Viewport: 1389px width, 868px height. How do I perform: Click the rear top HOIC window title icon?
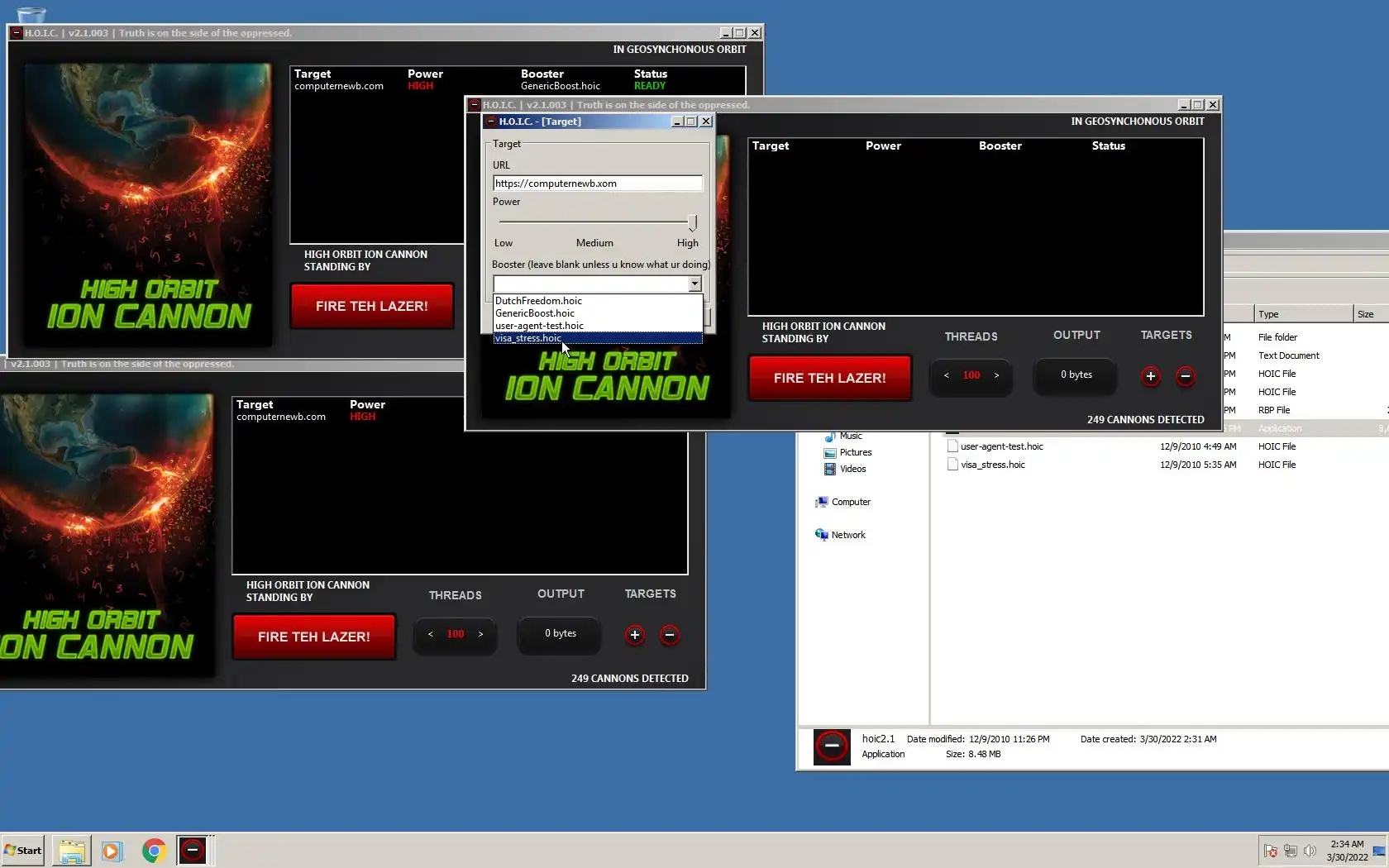(x=17, y=33)
